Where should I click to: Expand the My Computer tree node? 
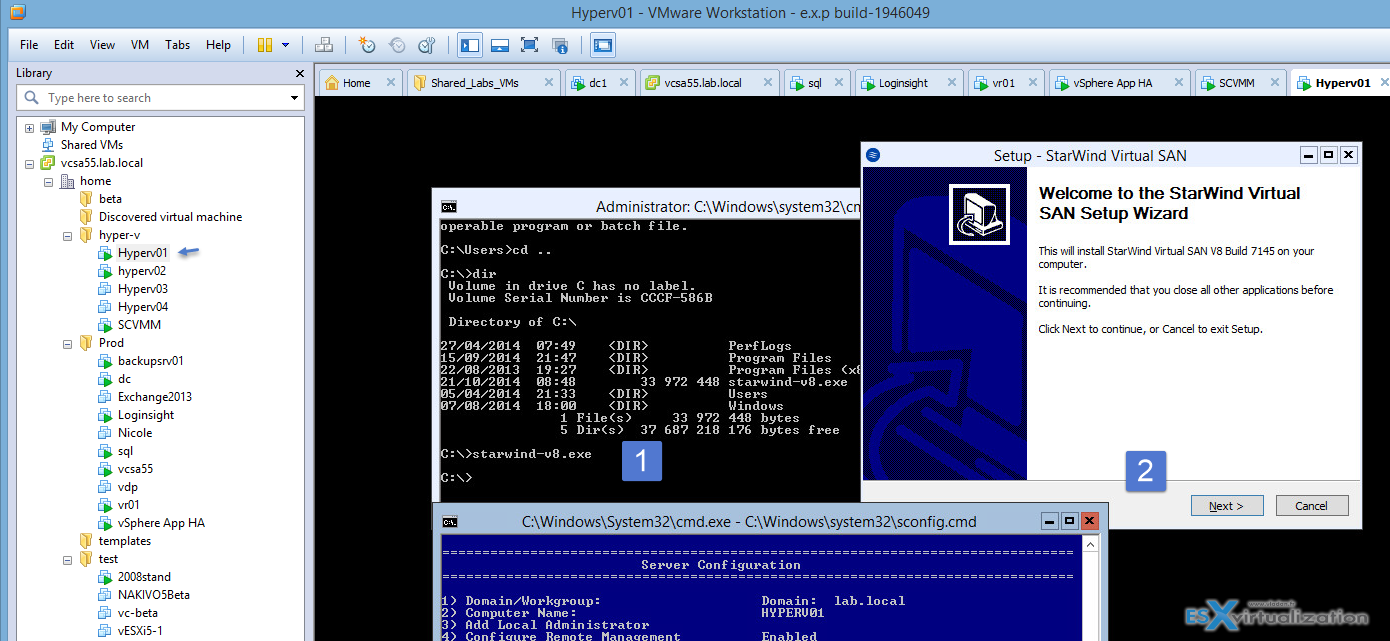29,128
